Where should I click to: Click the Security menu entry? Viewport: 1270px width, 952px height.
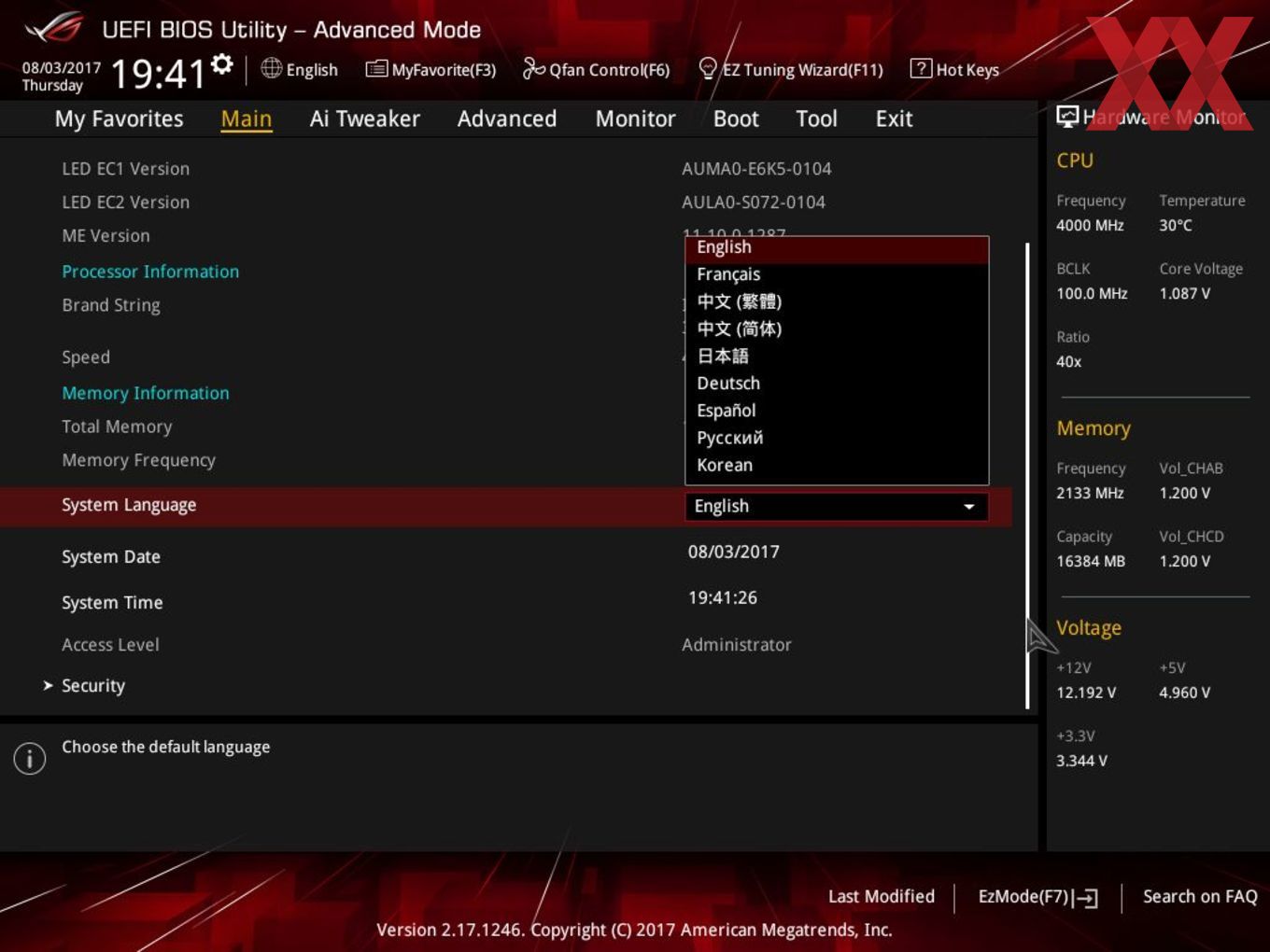(x=93, y=685)
